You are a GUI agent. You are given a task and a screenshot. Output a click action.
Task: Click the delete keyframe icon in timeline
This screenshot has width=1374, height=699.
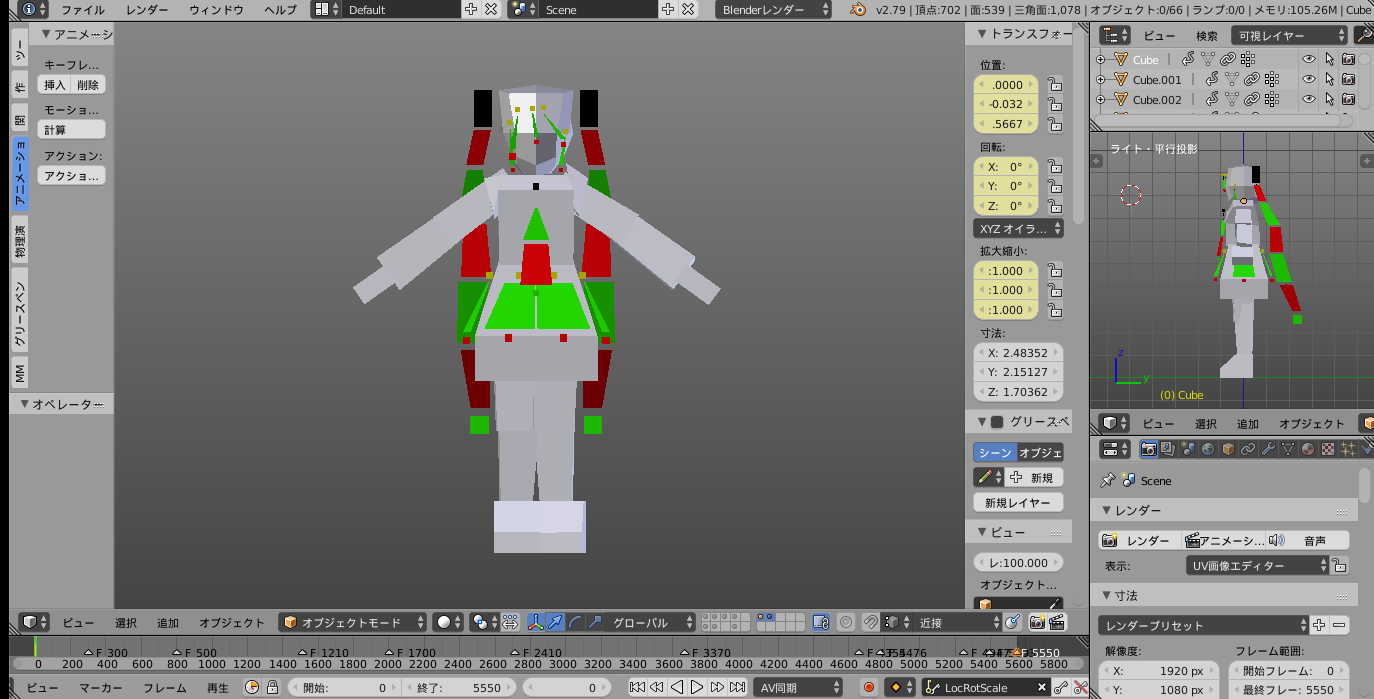click(x=1080, y=687)
